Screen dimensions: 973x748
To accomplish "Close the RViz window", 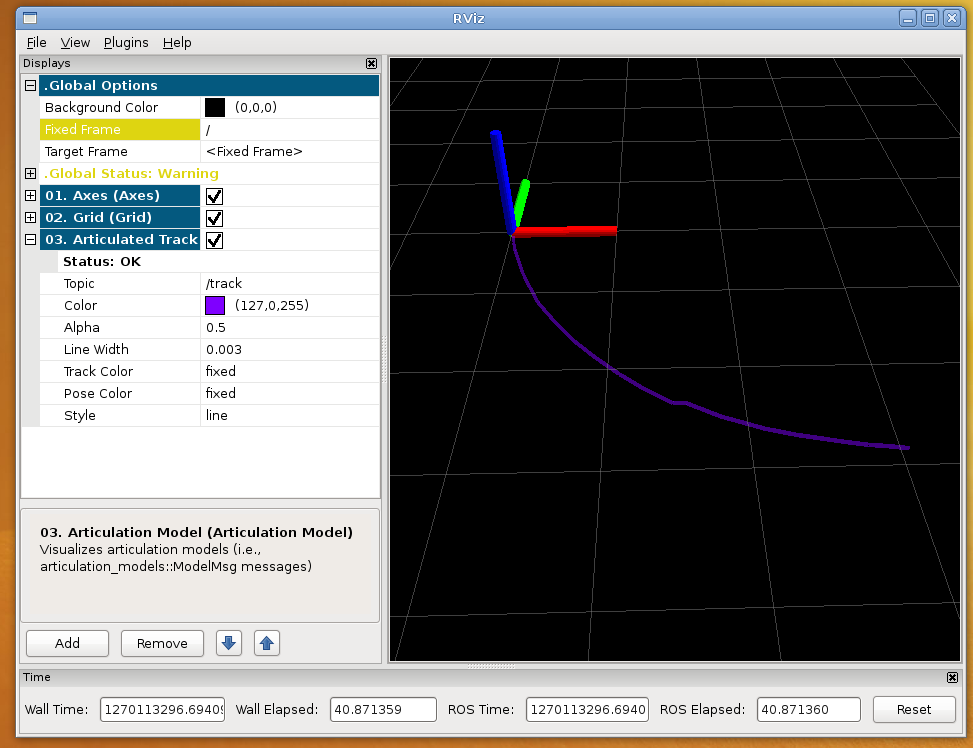I will point(950,17).
